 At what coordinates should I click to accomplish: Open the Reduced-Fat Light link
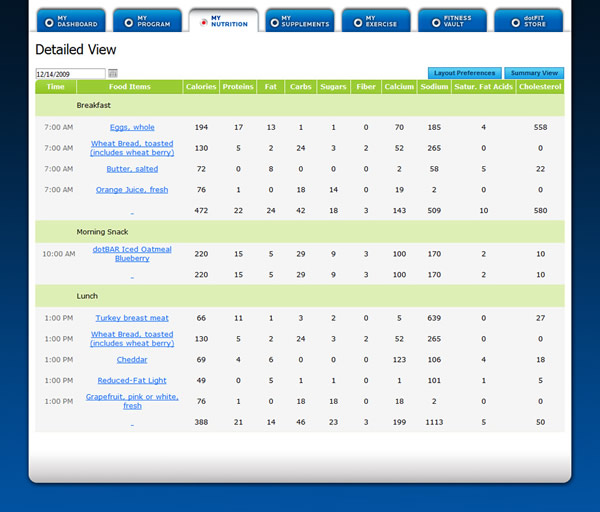(132, 380)
